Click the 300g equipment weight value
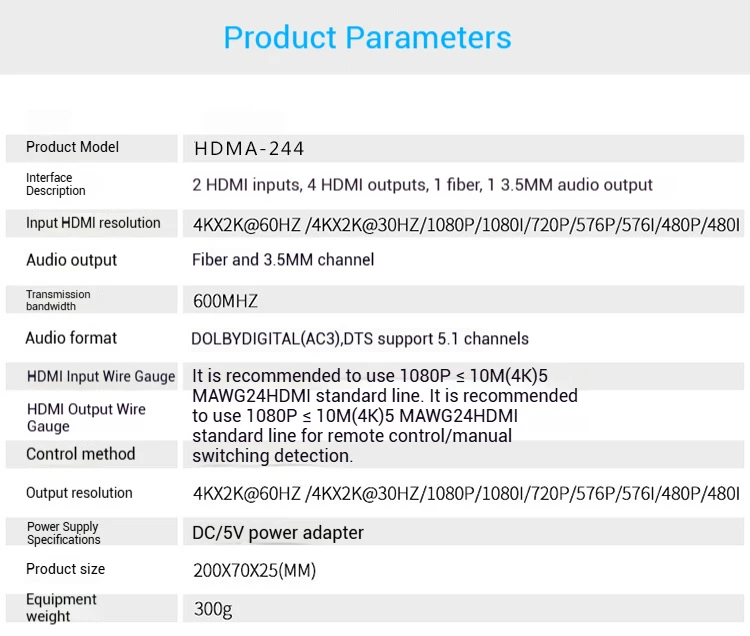This screenshot has width=750, height=636. [213, 609]
